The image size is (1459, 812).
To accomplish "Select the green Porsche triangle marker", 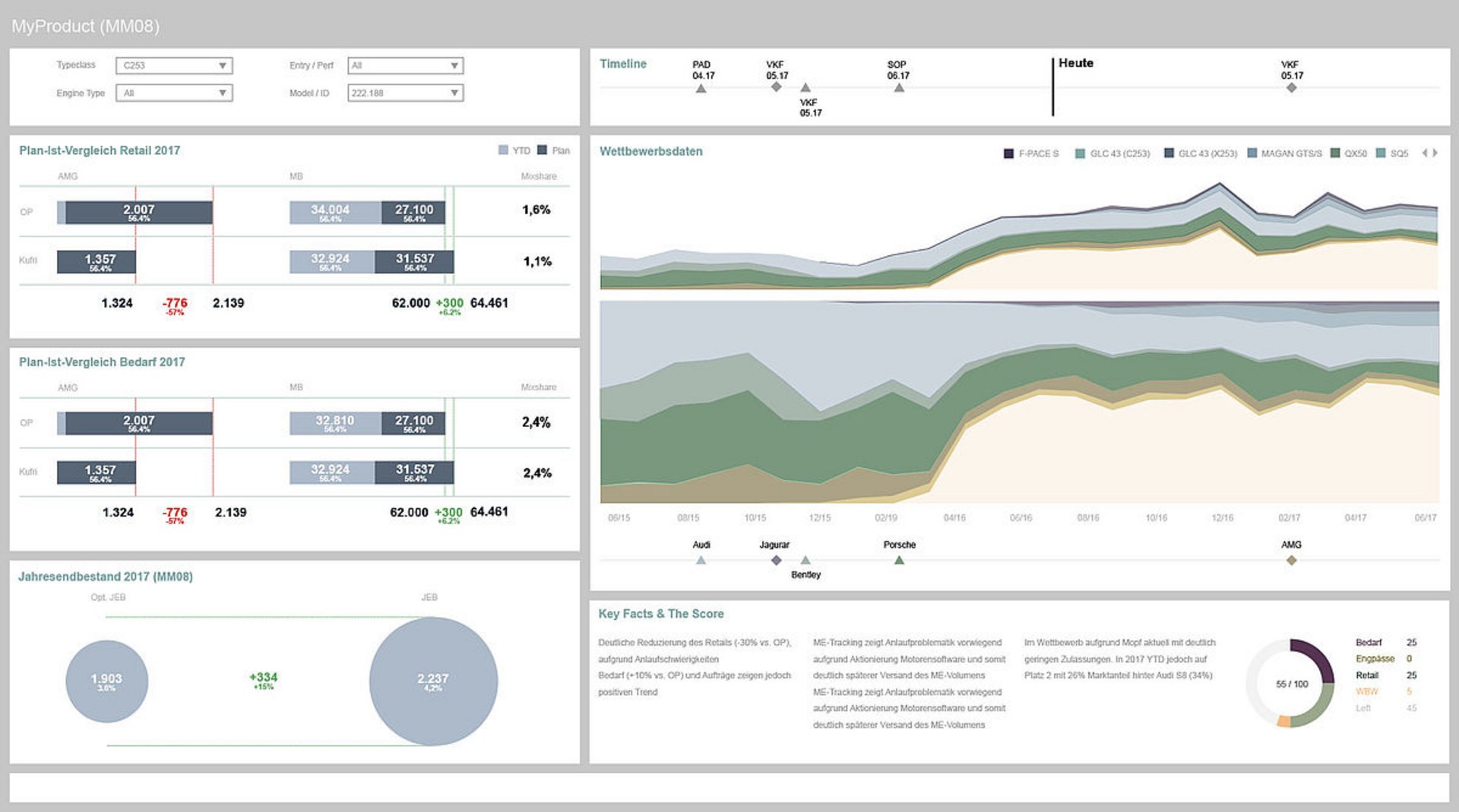I will [x=899, y=561].
